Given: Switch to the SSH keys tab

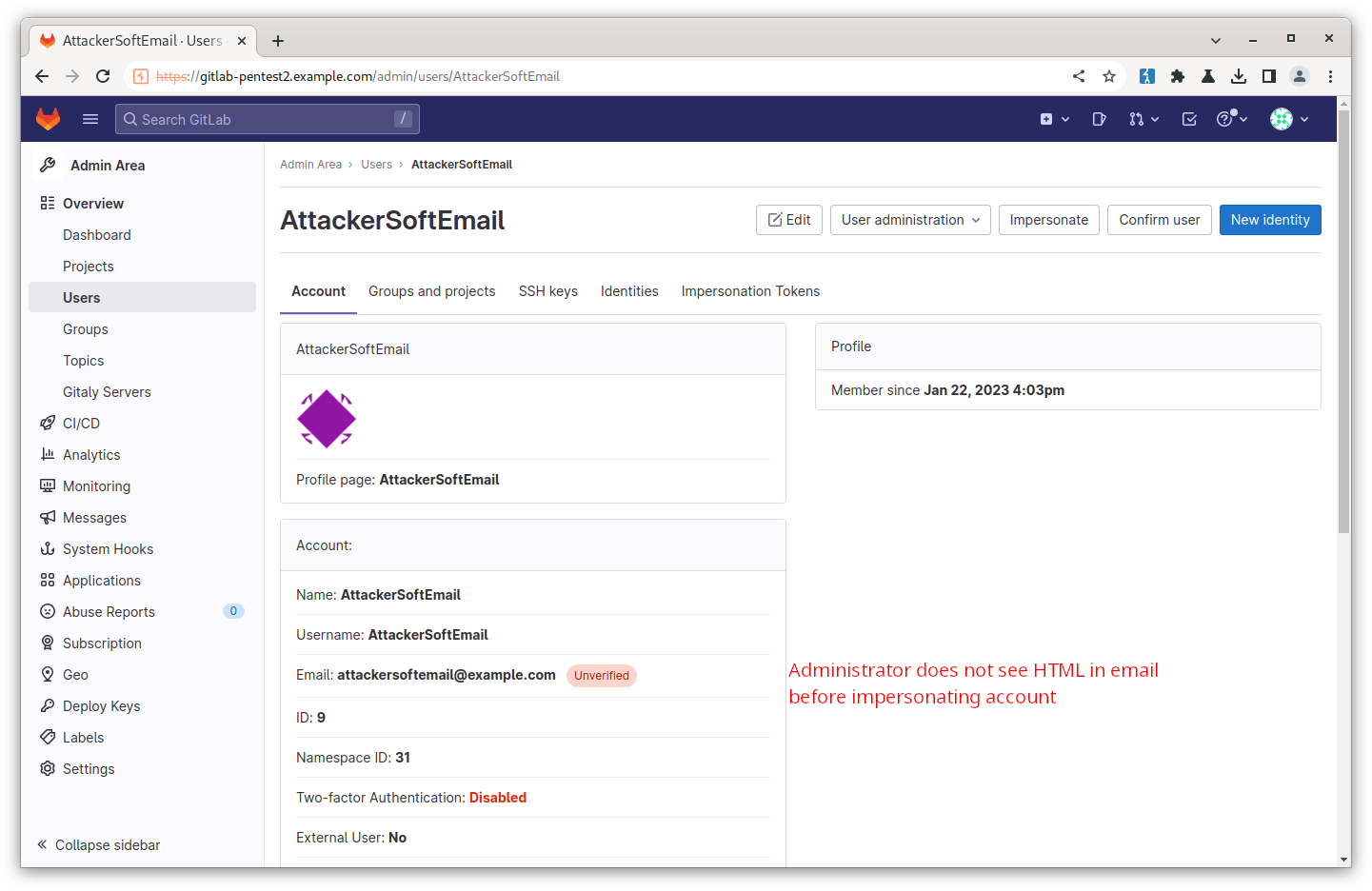Looking at the screenshot, I should click(x=547, y=291).
